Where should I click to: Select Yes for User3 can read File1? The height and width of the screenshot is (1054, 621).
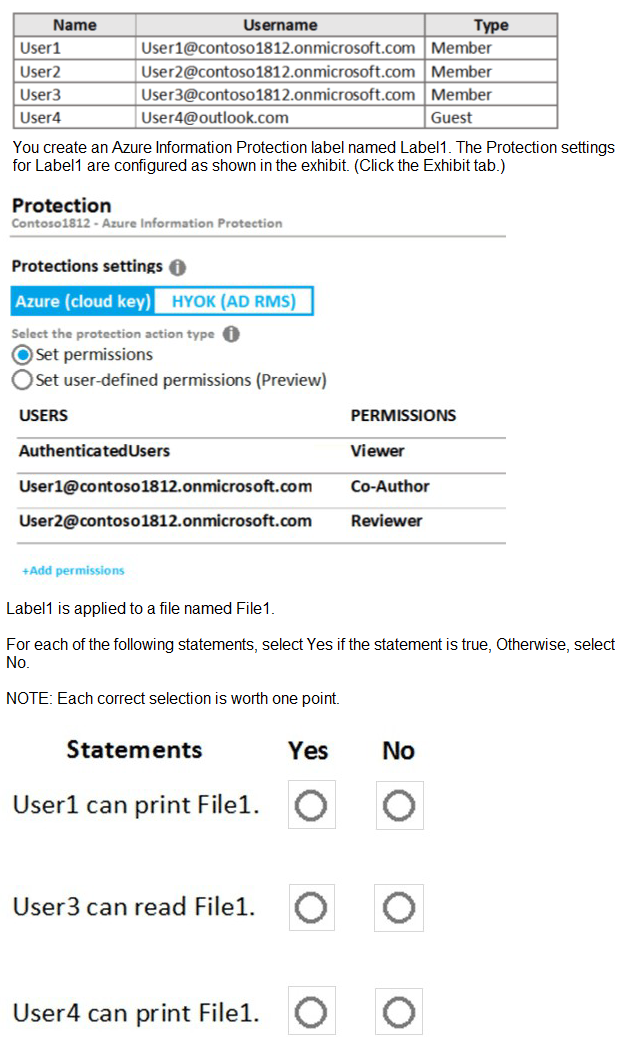pos(311,908)
